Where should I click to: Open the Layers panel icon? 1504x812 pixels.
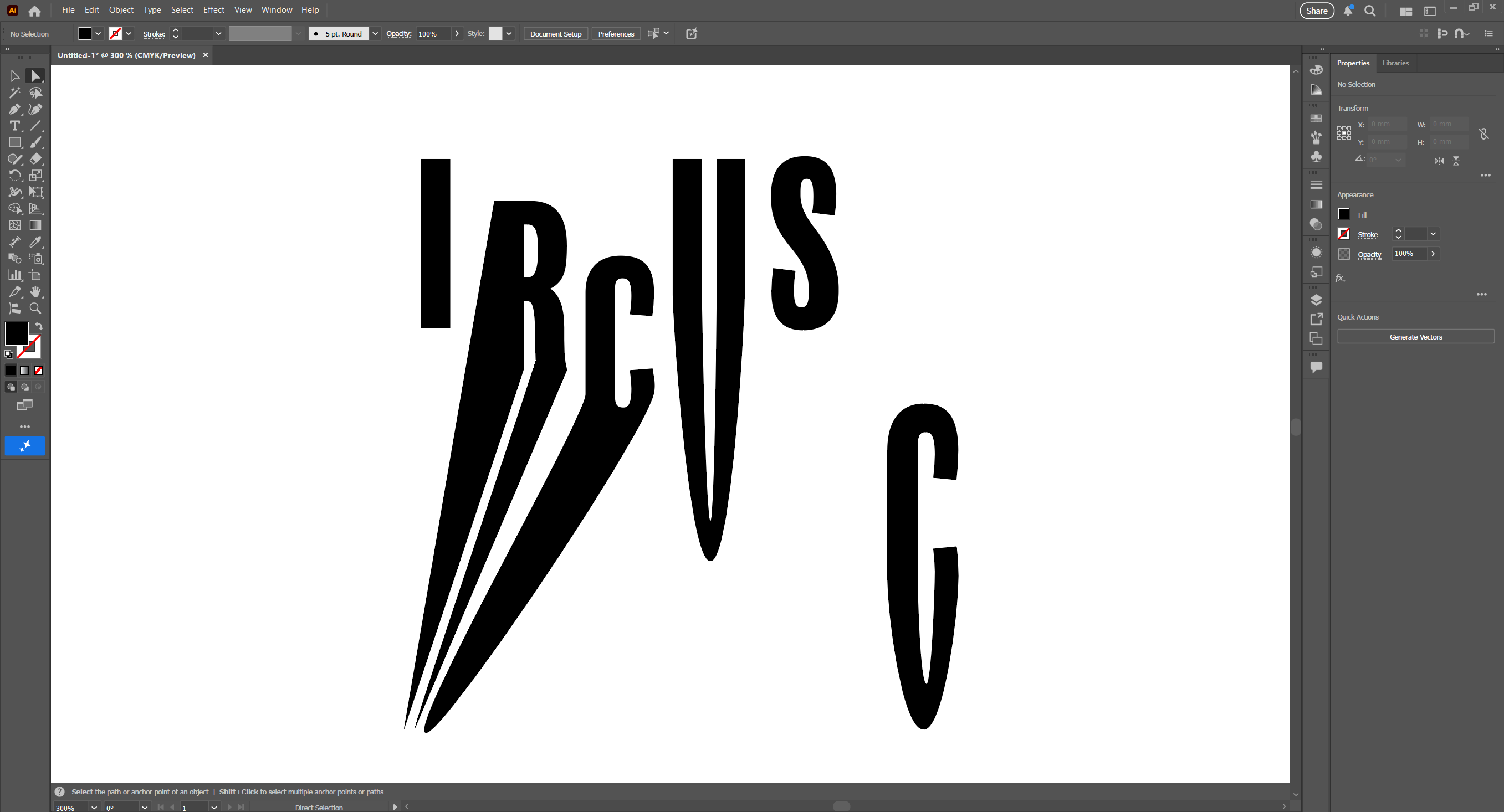tap(1316, 300)
